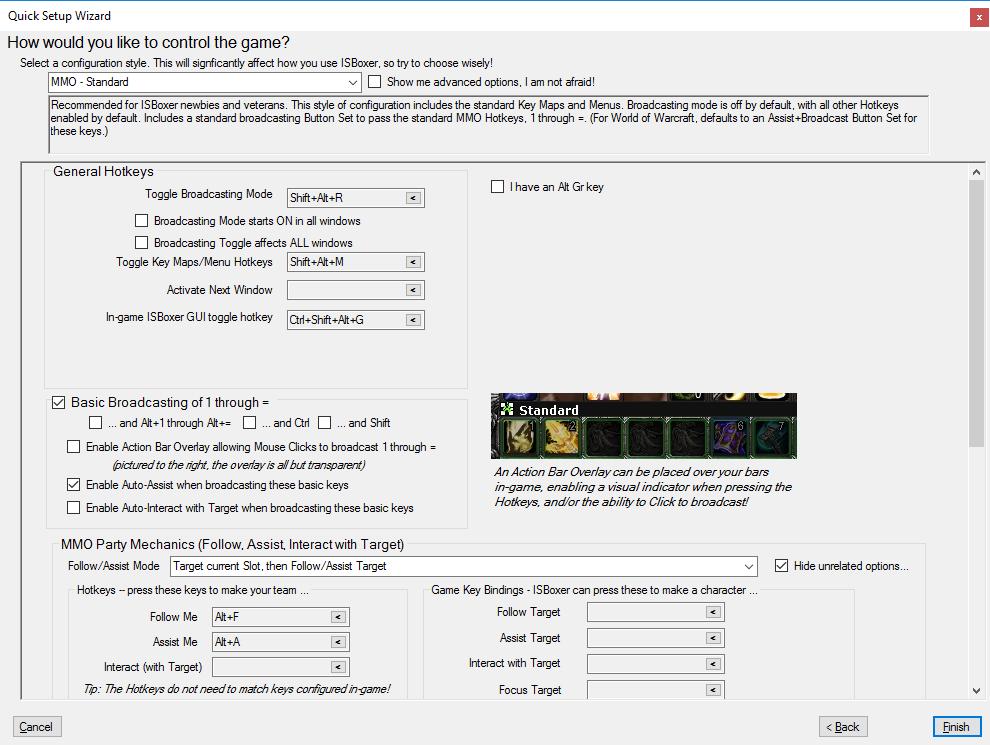990x745 pixels.
Task: Check the ... and Shift option
Action: pyautogui.click(x=325, y=423)
